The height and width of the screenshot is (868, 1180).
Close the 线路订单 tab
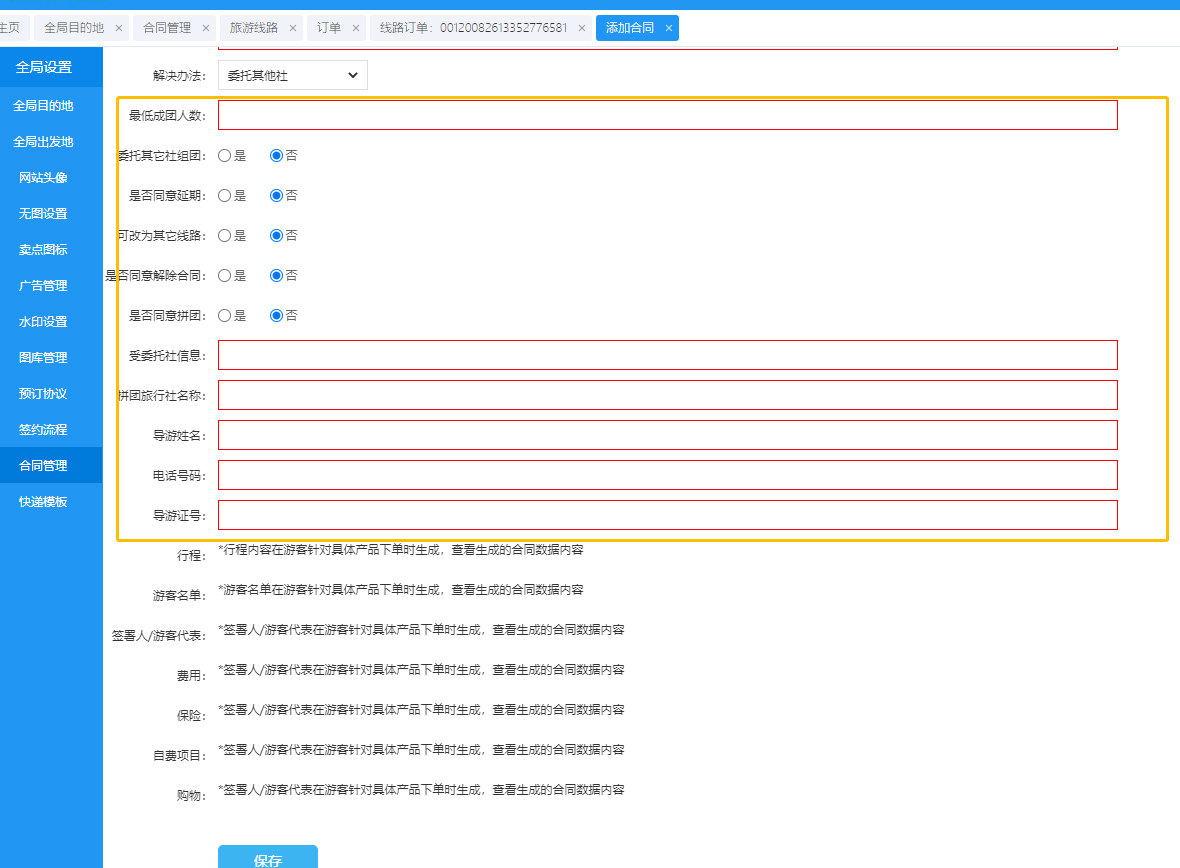(582, 28)
